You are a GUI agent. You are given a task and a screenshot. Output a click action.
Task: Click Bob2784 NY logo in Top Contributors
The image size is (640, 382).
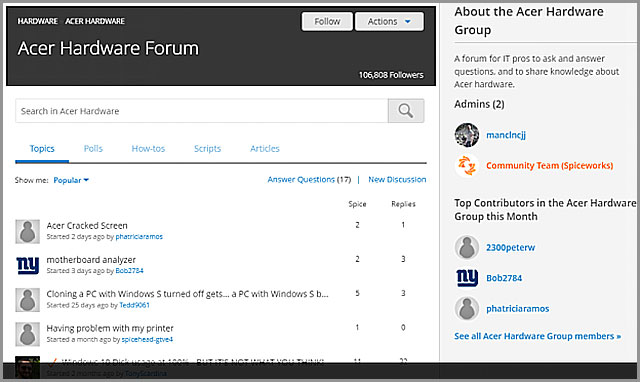[467, 278]
